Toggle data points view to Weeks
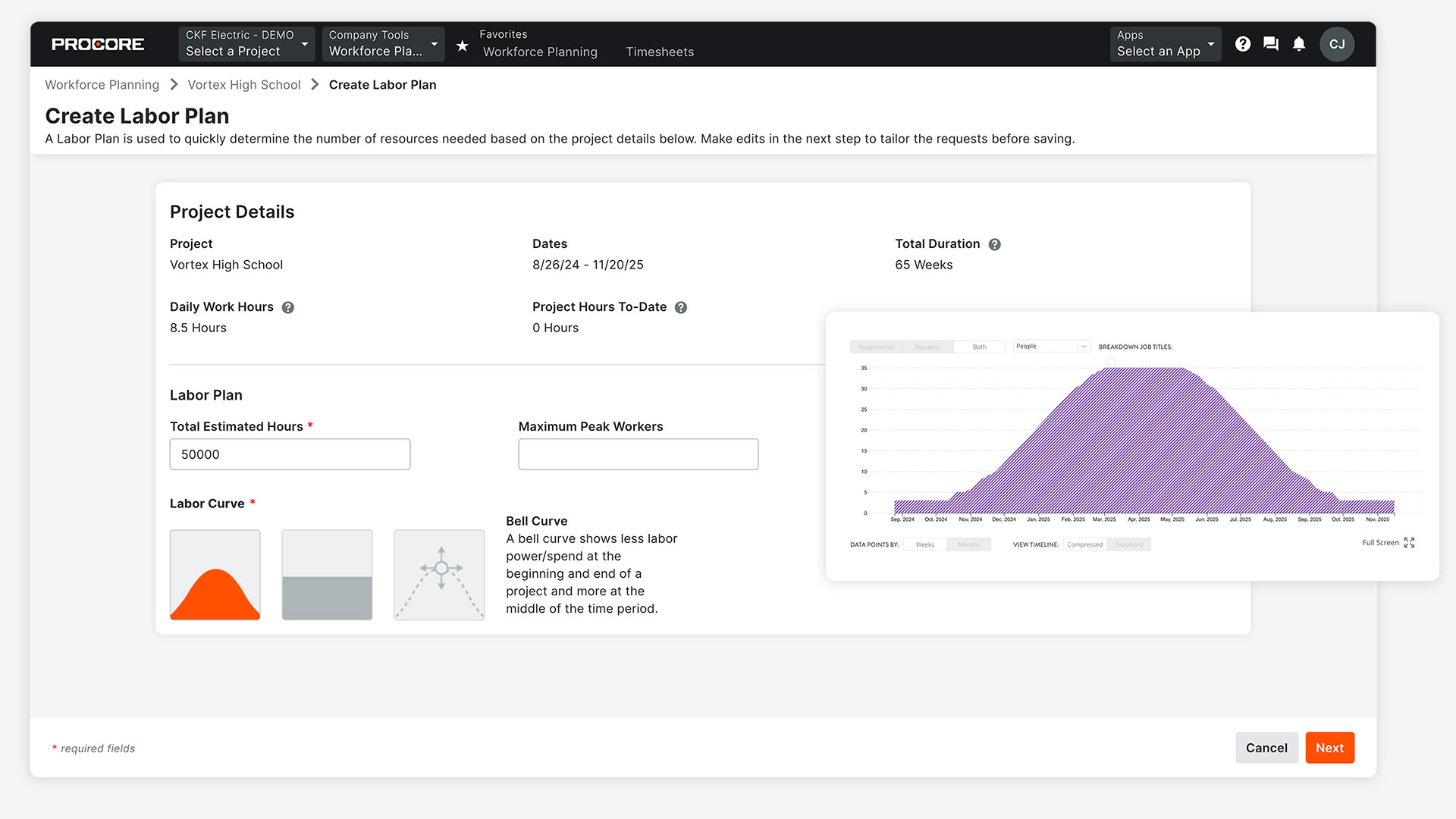Image resolution: width=1456 pixels, height=819 pixels. 925,544
